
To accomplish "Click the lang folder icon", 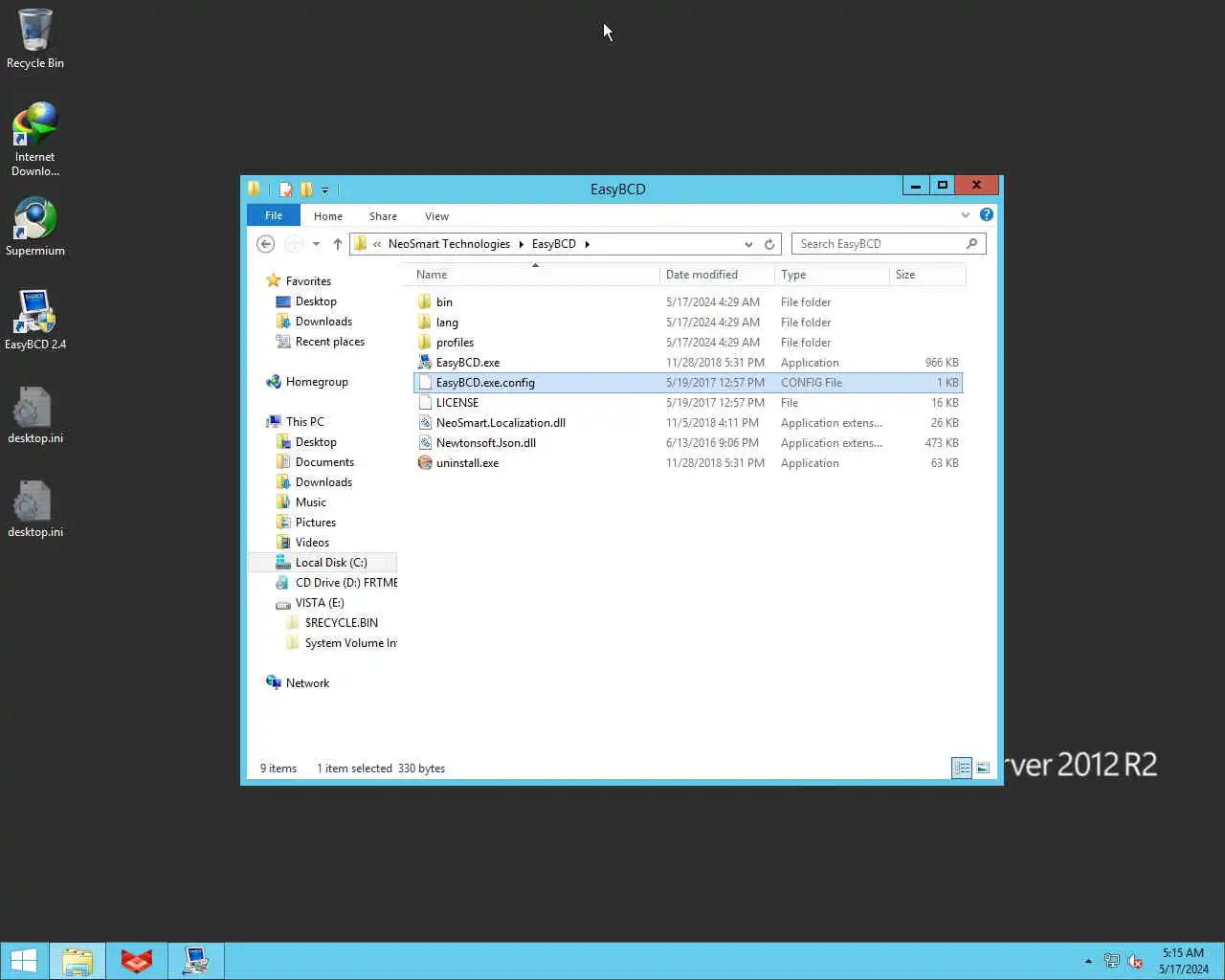I will 425,323.
